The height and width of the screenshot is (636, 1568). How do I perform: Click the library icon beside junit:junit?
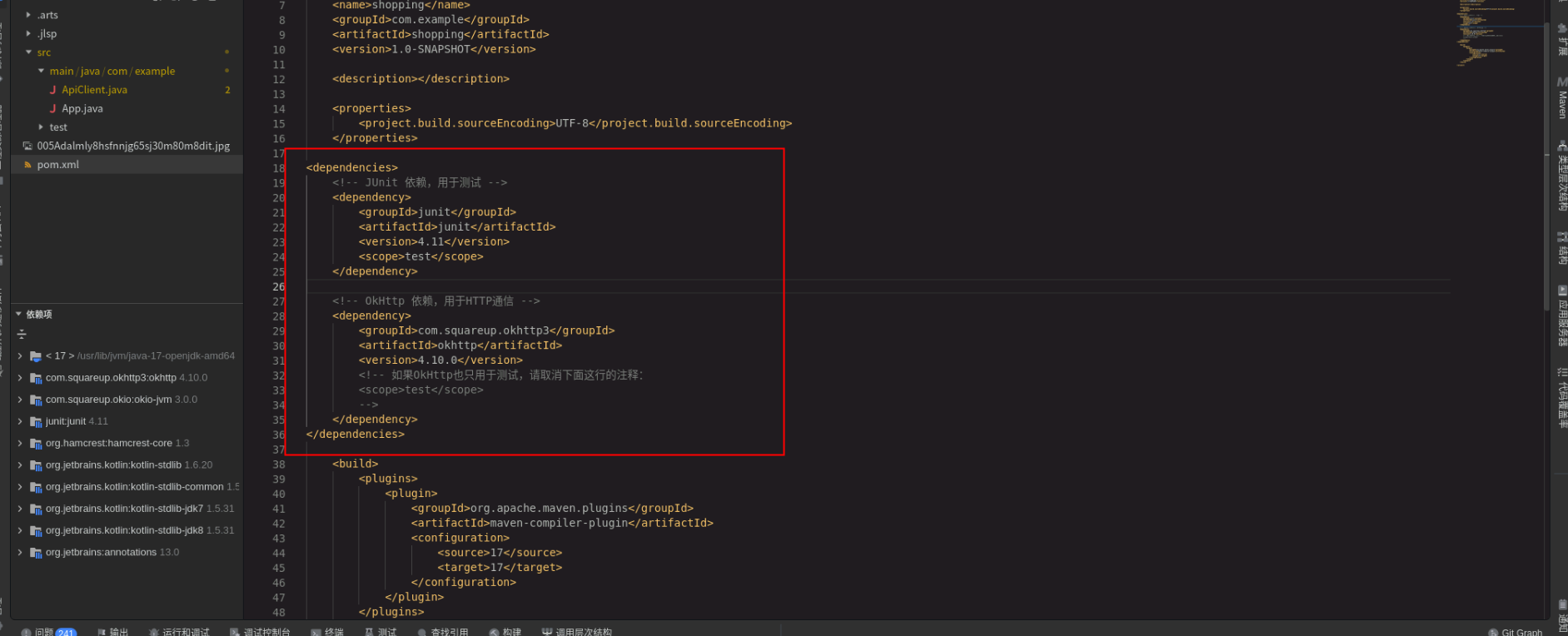36,422
